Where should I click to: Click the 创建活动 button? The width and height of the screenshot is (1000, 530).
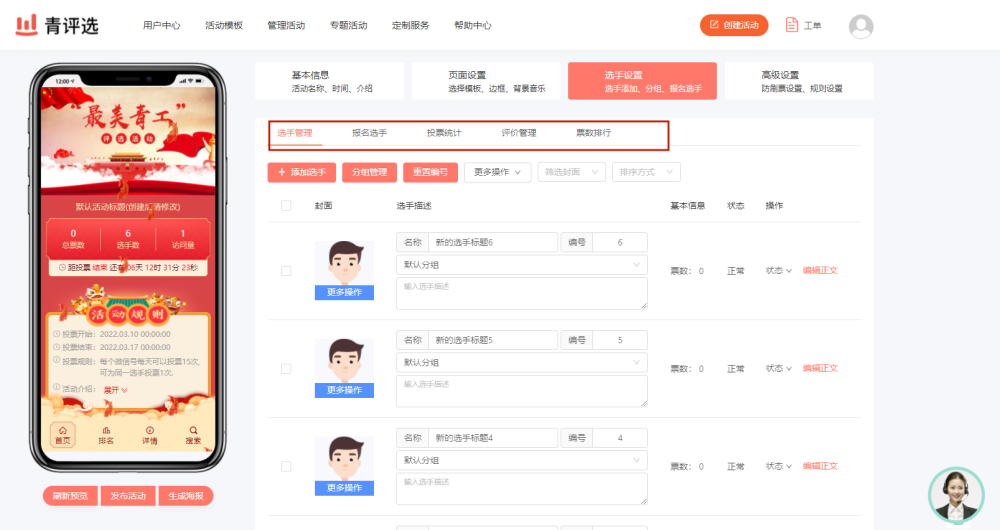pyautogui.click(x=734, y=25)
